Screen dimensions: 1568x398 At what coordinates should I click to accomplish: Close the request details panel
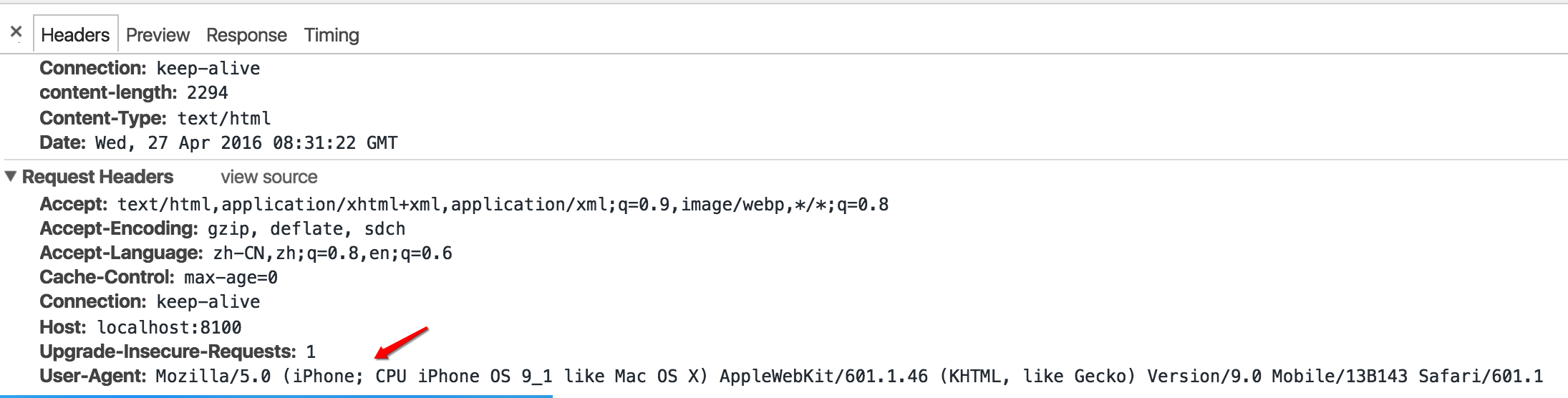pyautogui.click(x=16, y=32)
